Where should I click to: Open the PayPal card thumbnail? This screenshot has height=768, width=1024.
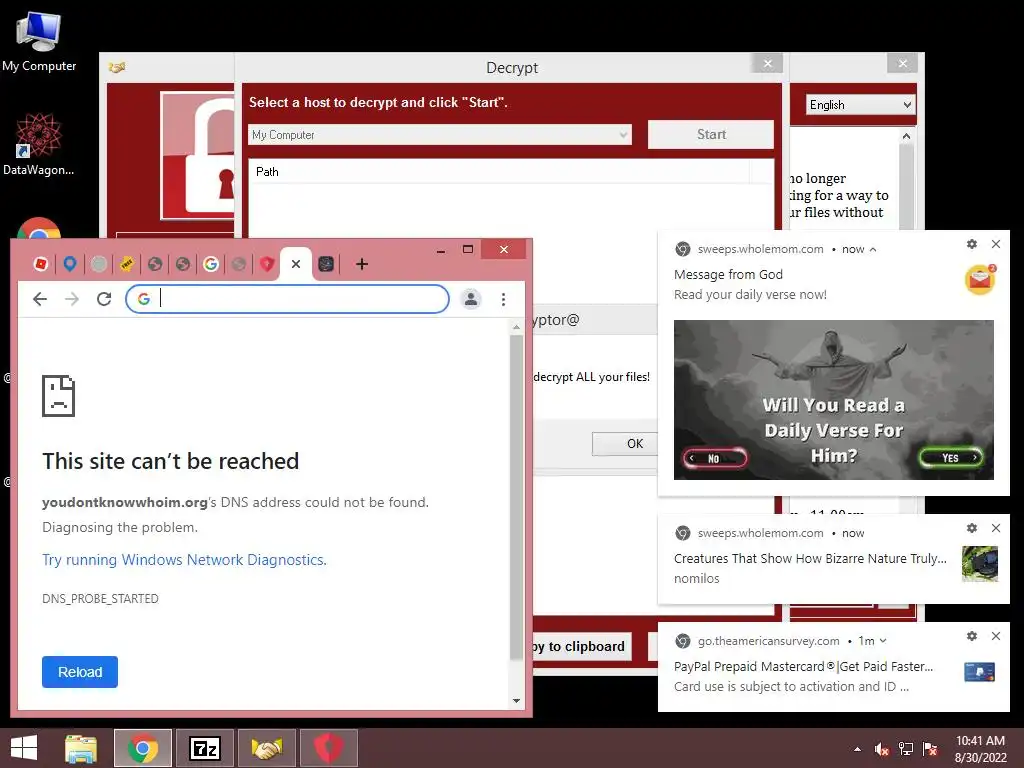pos(980,672)
